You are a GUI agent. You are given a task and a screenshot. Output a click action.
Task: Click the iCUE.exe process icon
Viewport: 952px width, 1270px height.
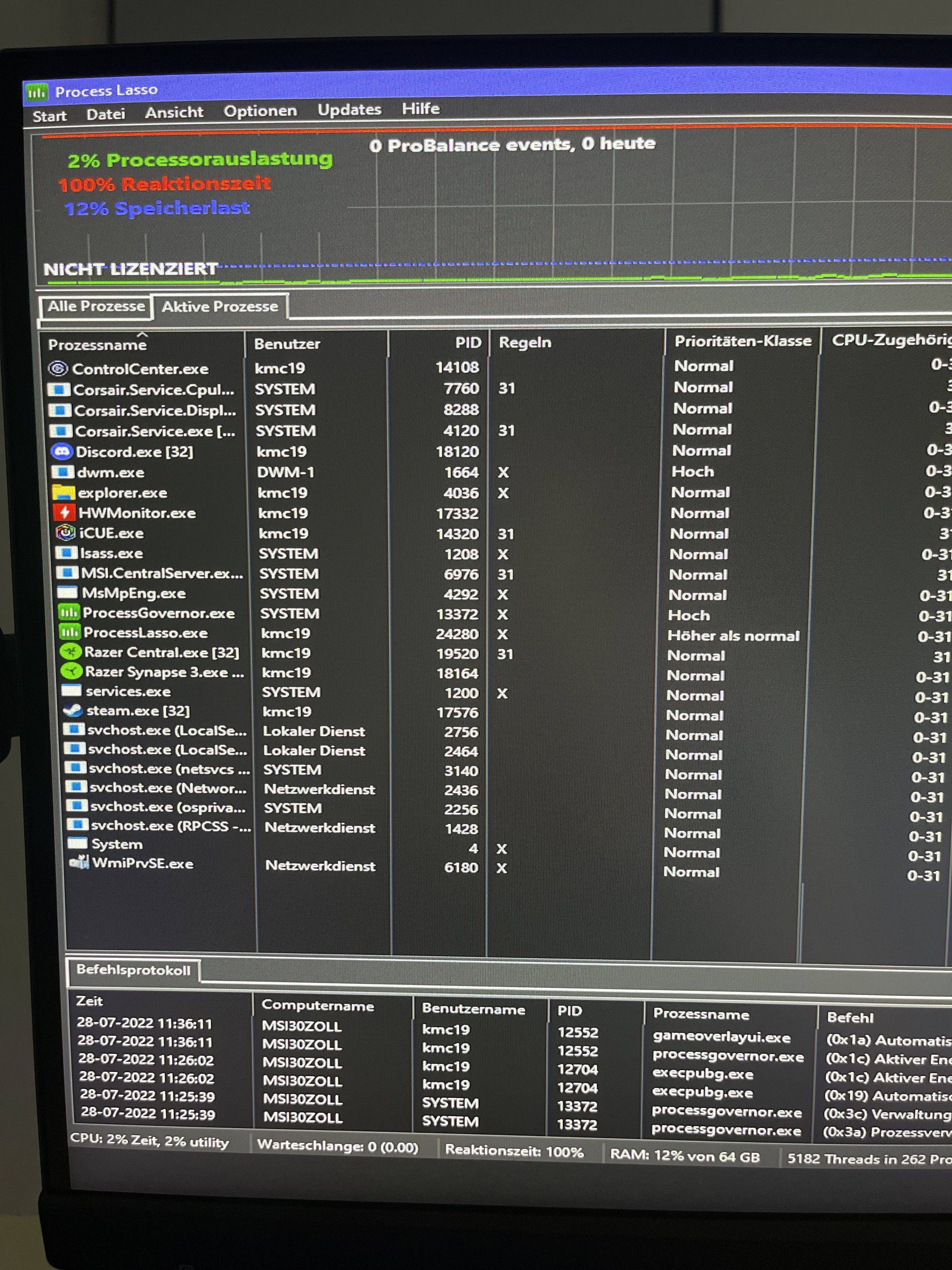click(x=65, y=533)
